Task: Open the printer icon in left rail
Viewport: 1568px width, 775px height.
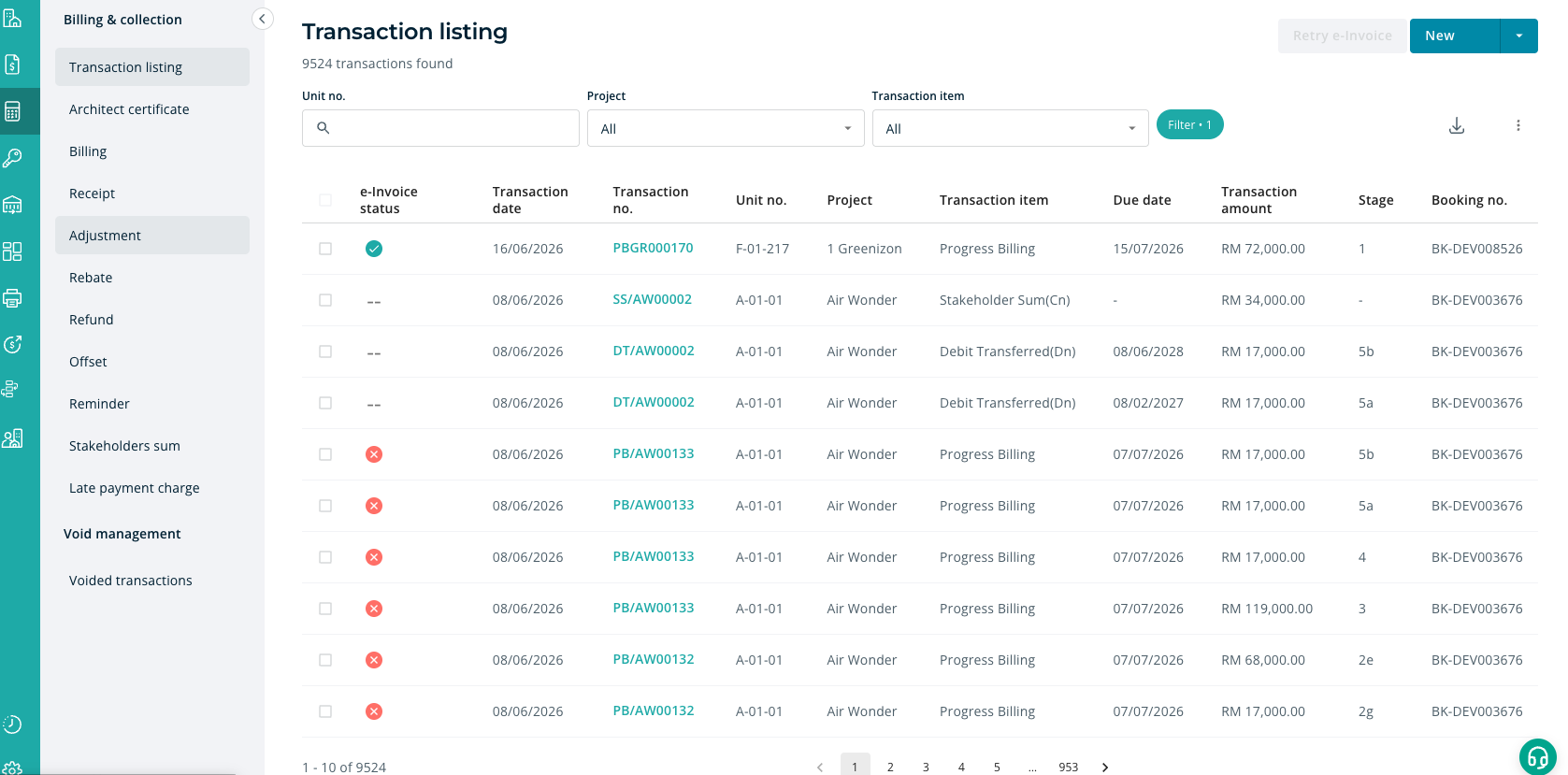Action: 13,298
